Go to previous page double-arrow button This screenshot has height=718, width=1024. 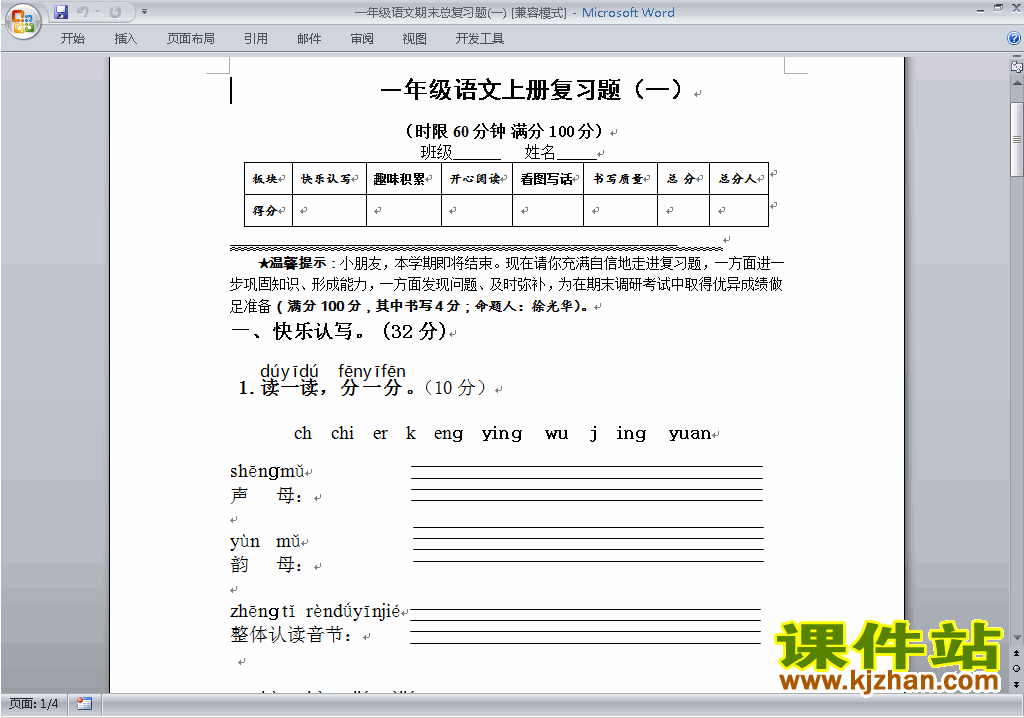click(x=1016, y=653)
